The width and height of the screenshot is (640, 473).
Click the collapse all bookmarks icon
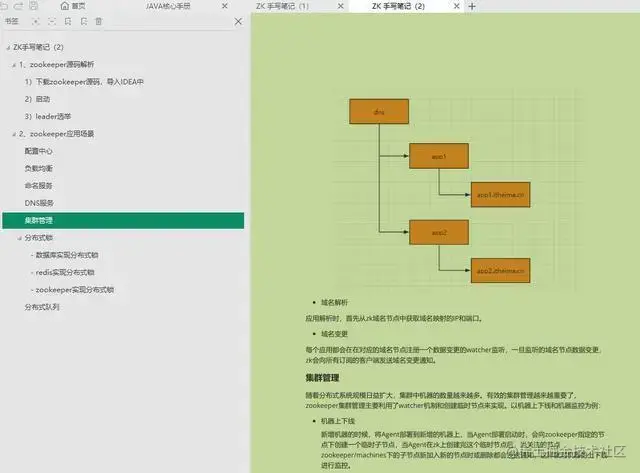point(52,21)
